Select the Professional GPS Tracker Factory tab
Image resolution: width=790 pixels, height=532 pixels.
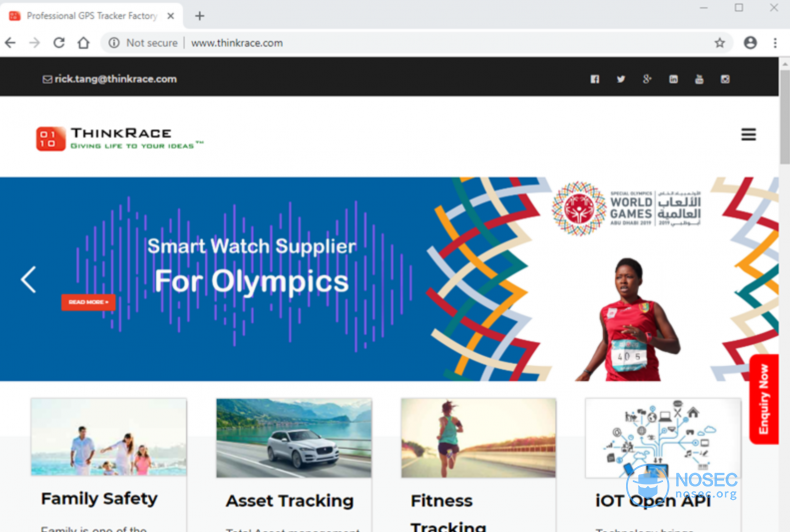coord(92,16)
